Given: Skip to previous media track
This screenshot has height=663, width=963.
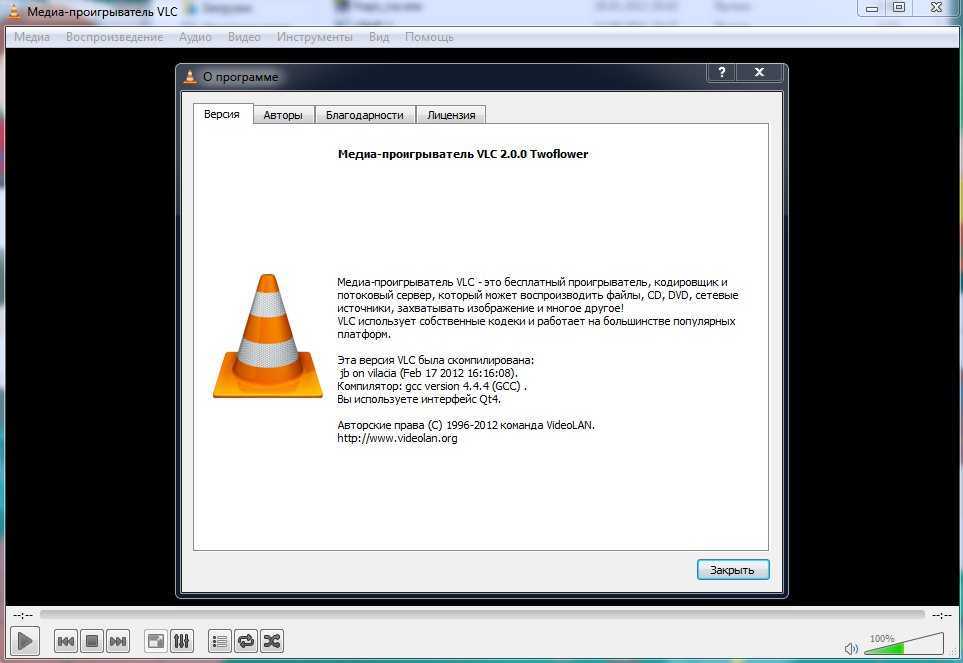Looking at the screenshot, I should coord(66,642).
